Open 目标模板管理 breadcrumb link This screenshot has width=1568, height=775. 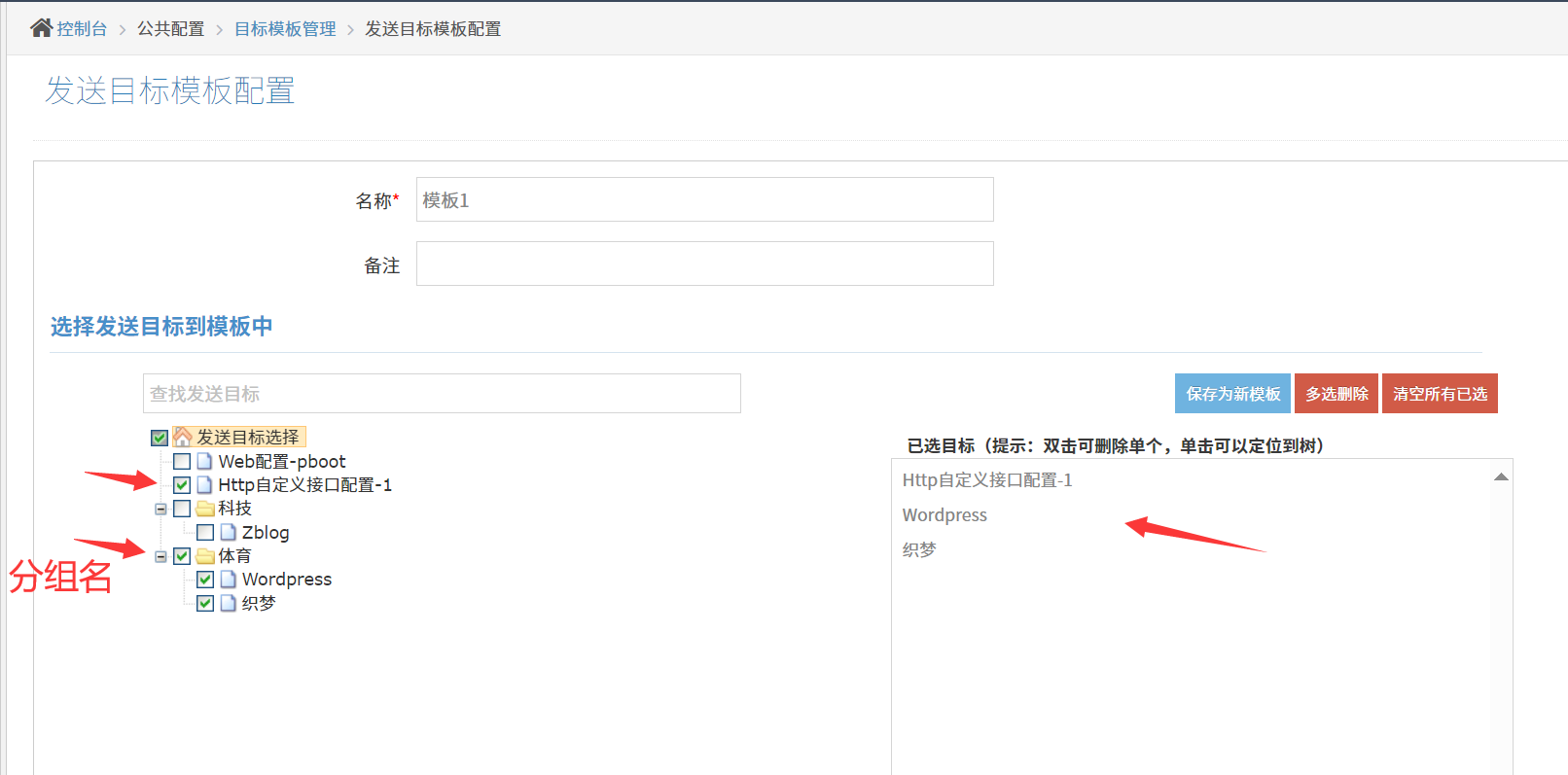tap(285, 29)
